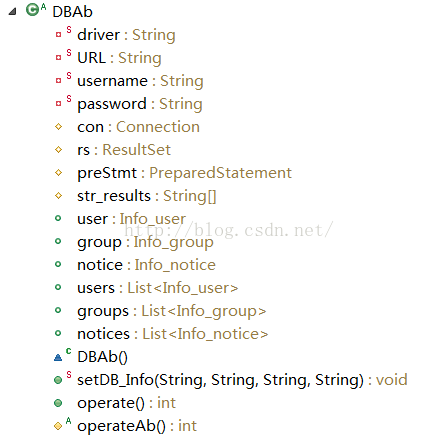441x439 pixels.
Task: Select the groups : List<Info_group> entry
Action: pos(172,312)
